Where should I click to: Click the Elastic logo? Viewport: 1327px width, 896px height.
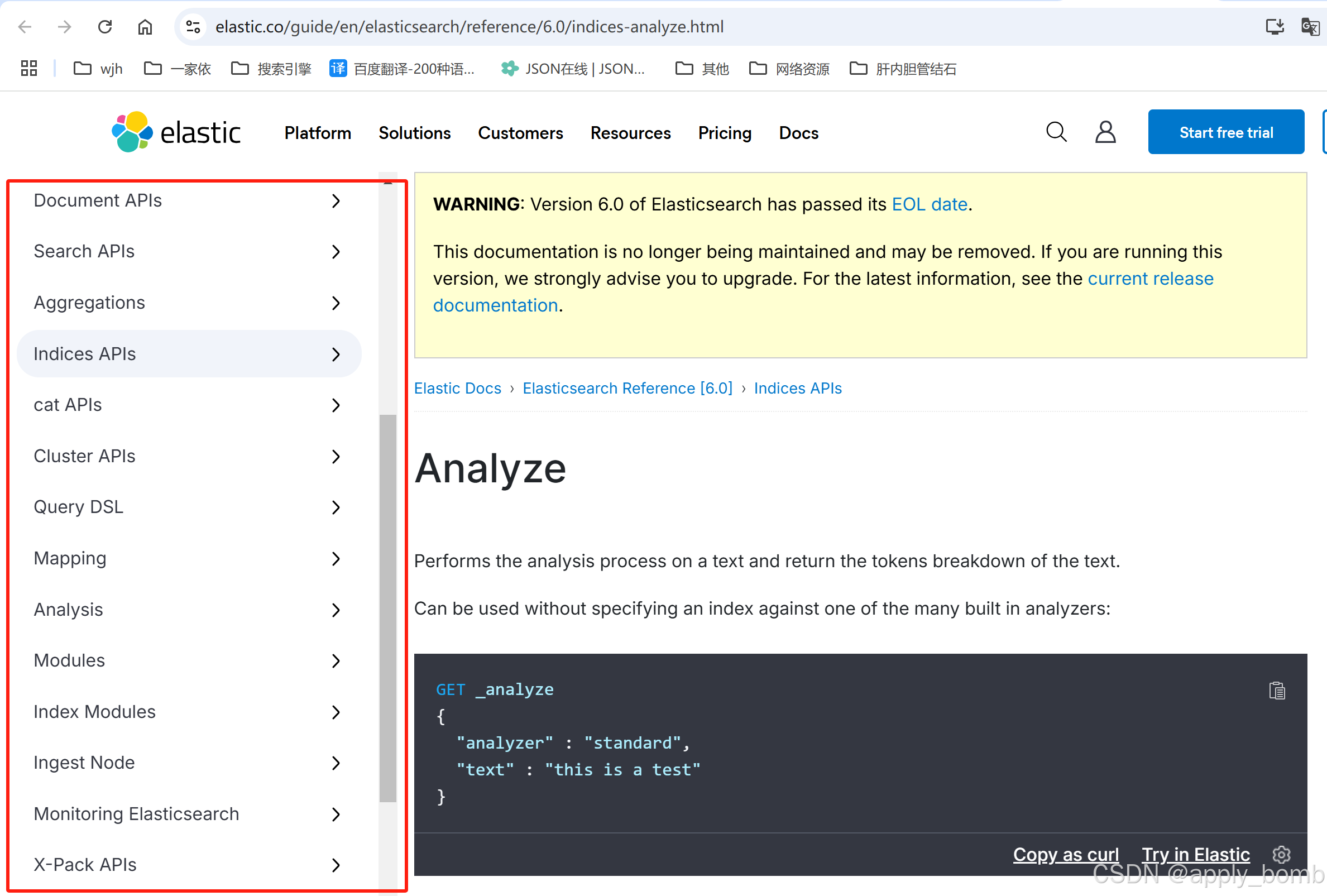[176, 131]
